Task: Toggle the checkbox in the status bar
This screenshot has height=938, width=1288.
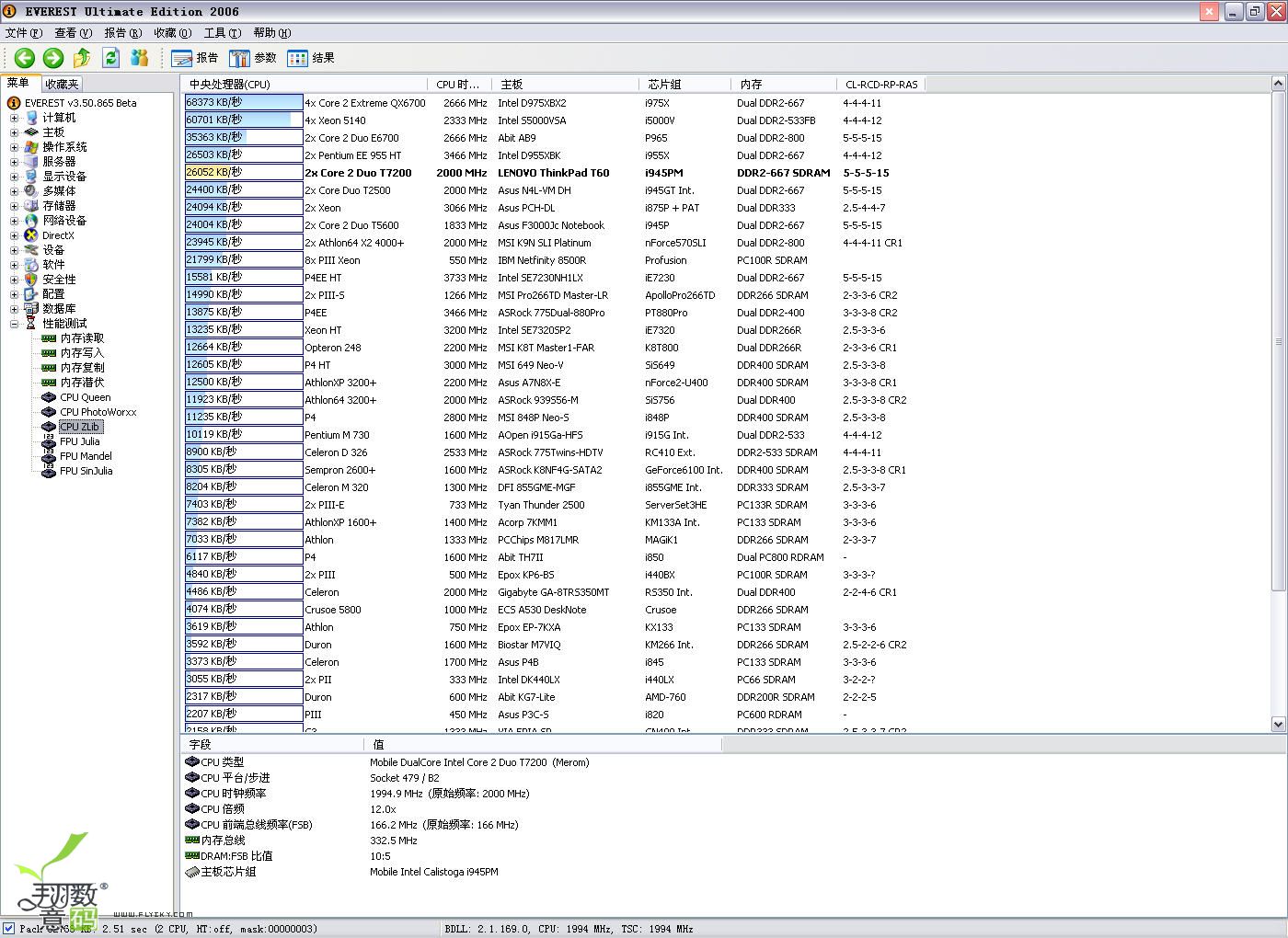Action: (x=8, y=928)
